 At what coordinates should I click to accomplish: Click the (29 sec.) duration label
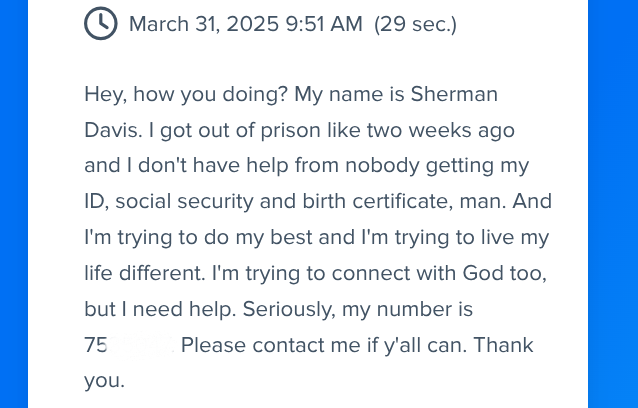(415, 24)
